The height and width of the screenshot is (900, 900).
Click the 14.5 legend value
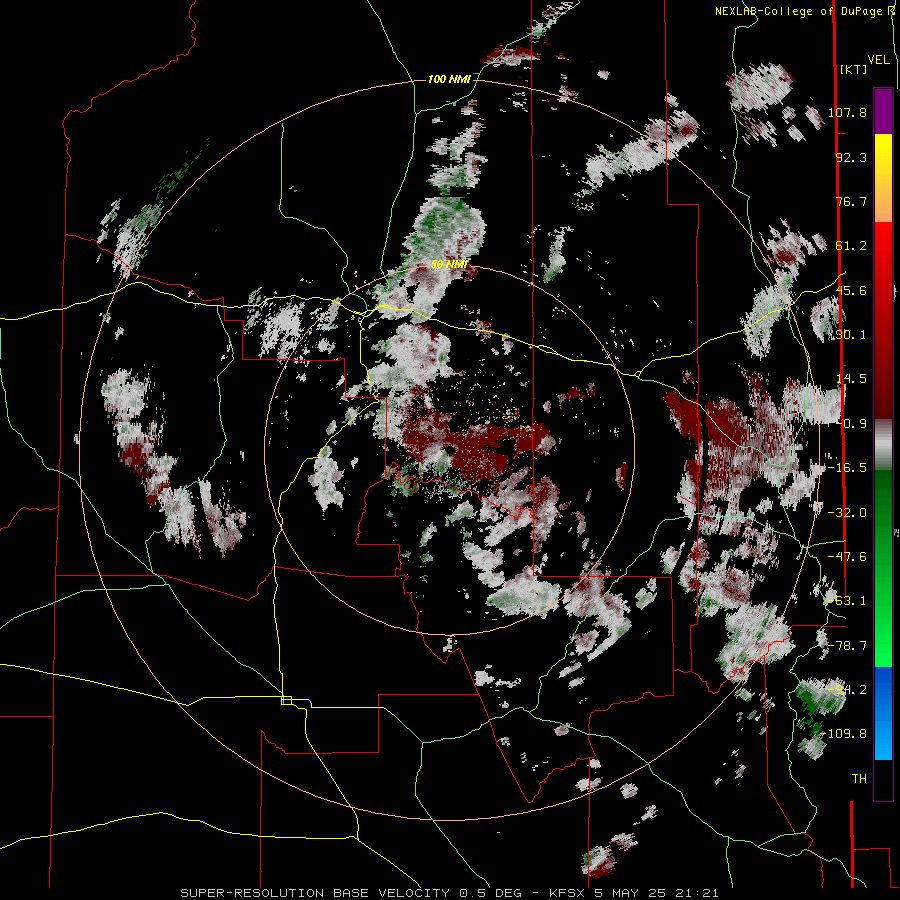[851, 379]
